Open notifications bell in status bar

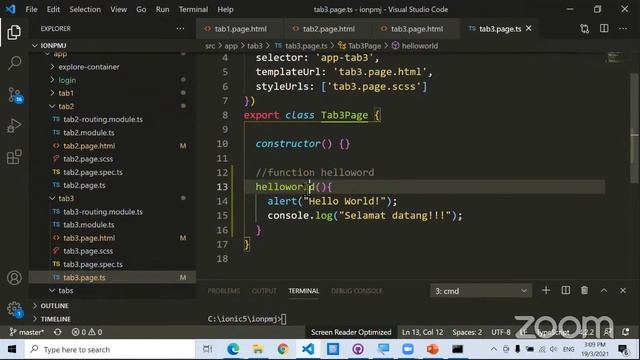(625, 332)
